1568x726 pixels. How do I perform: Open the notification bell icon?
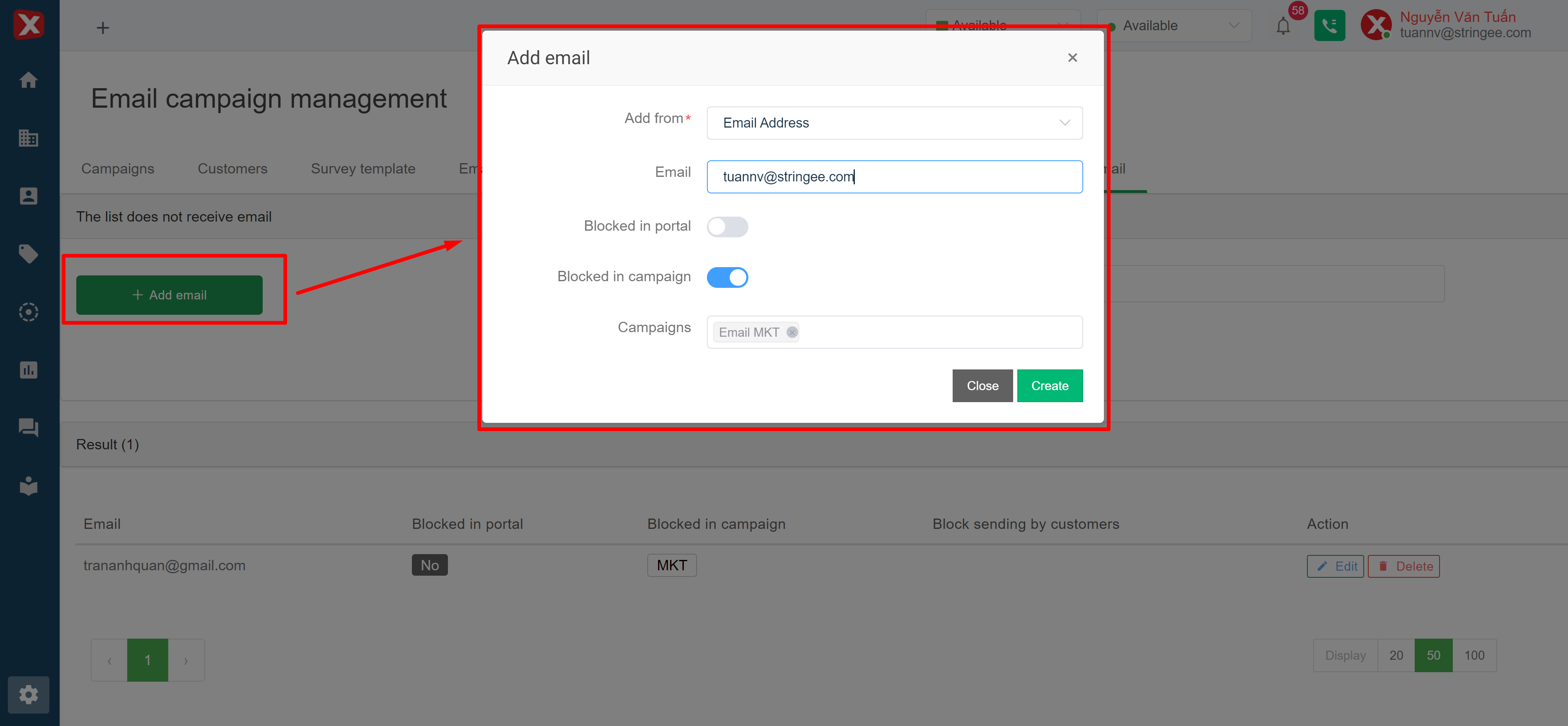(1282, 26)
